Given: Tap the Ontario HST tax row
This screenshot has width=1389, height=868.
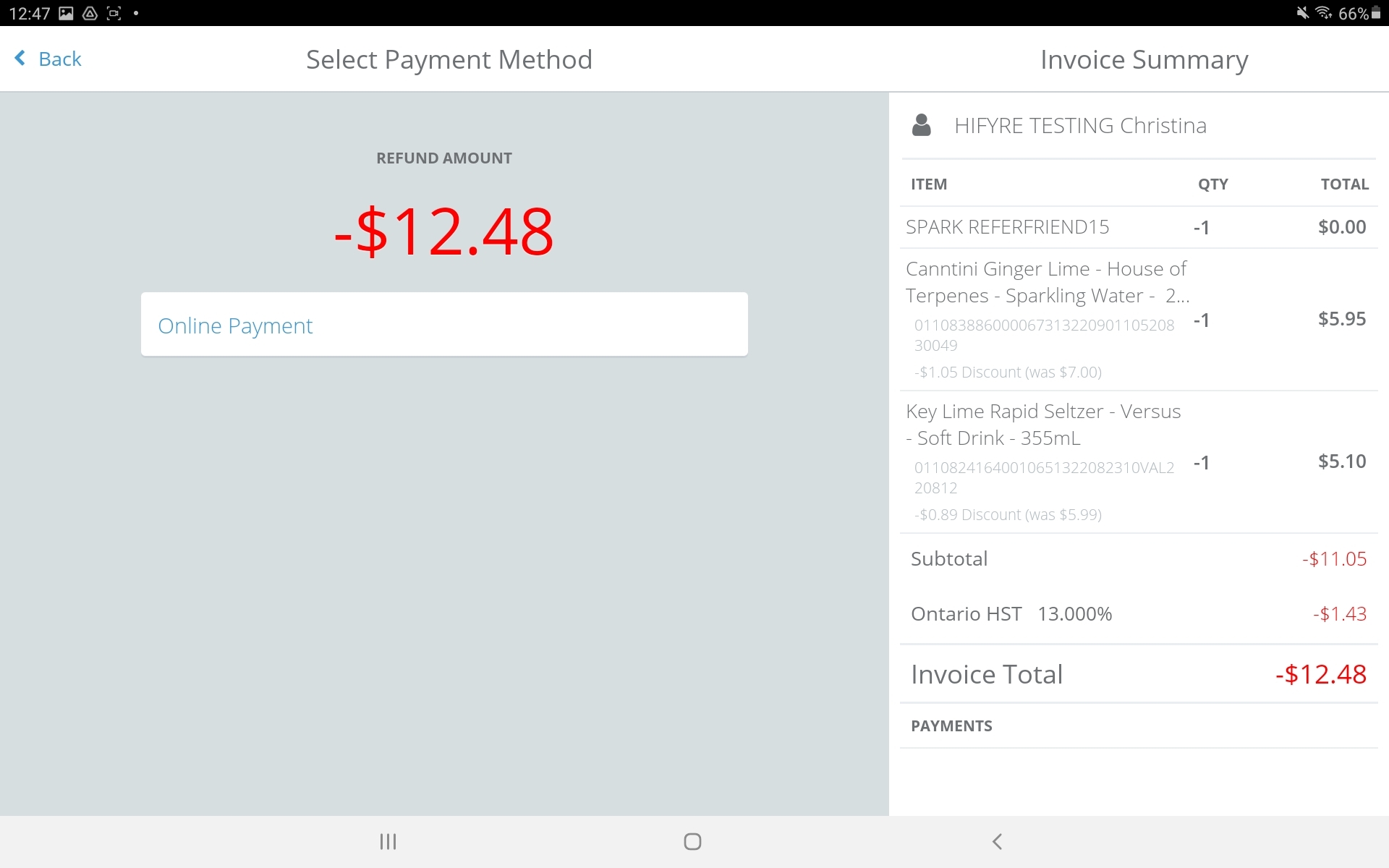Looking at the screenshot, I should coord(1138,614).
